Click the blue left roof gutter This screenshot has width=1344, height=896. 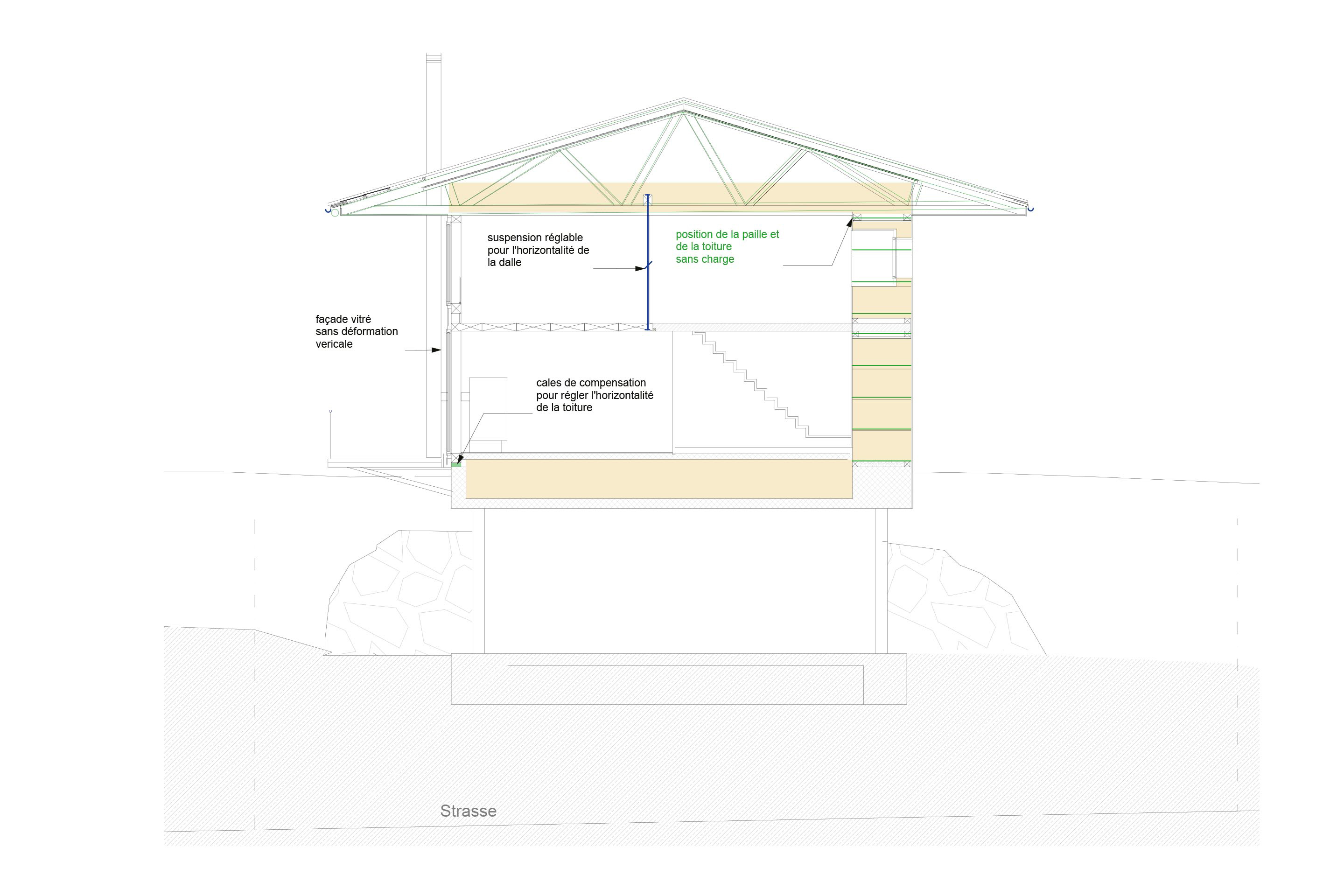[329, 210]
